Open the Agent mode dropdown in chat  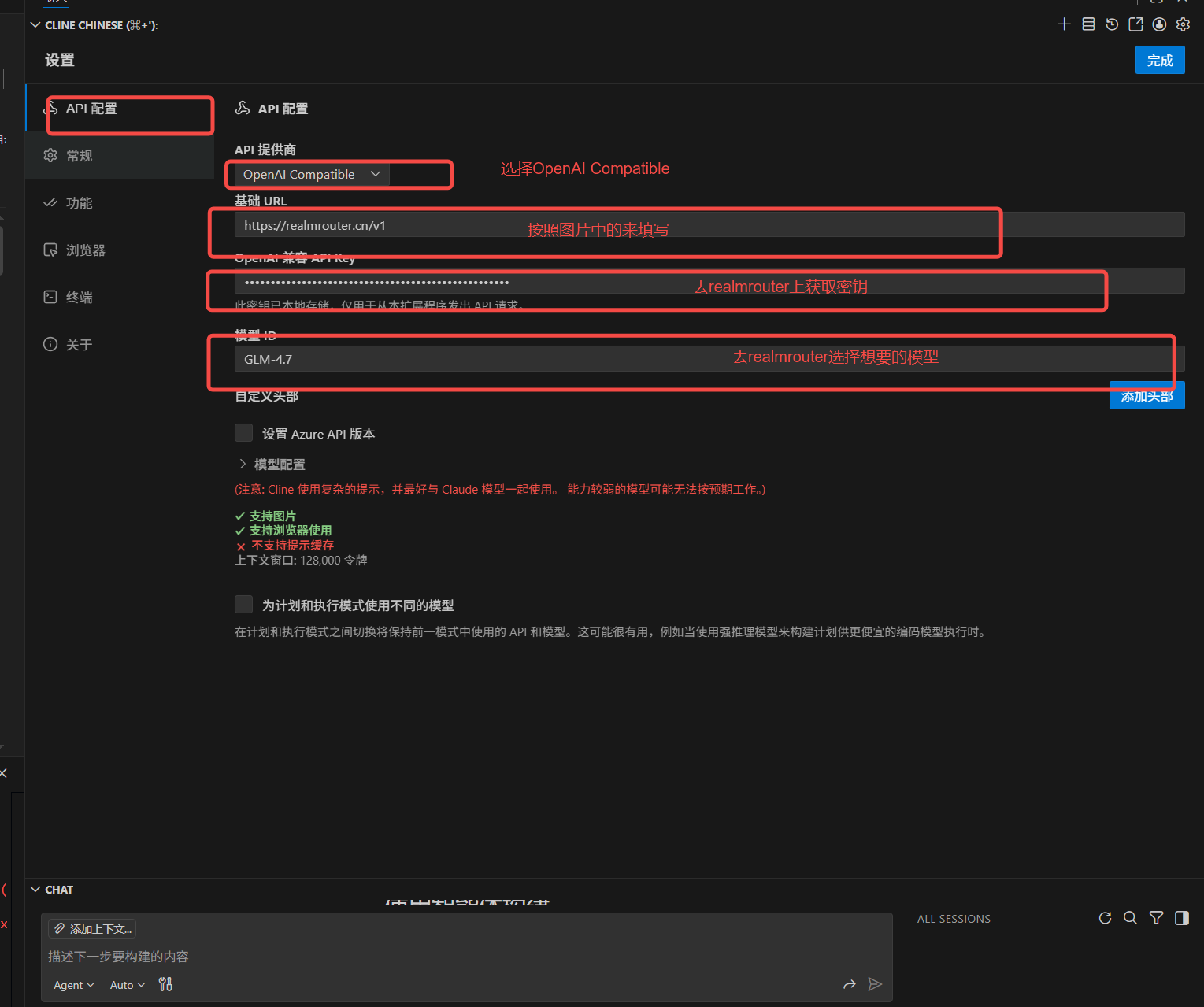point(74,985)
